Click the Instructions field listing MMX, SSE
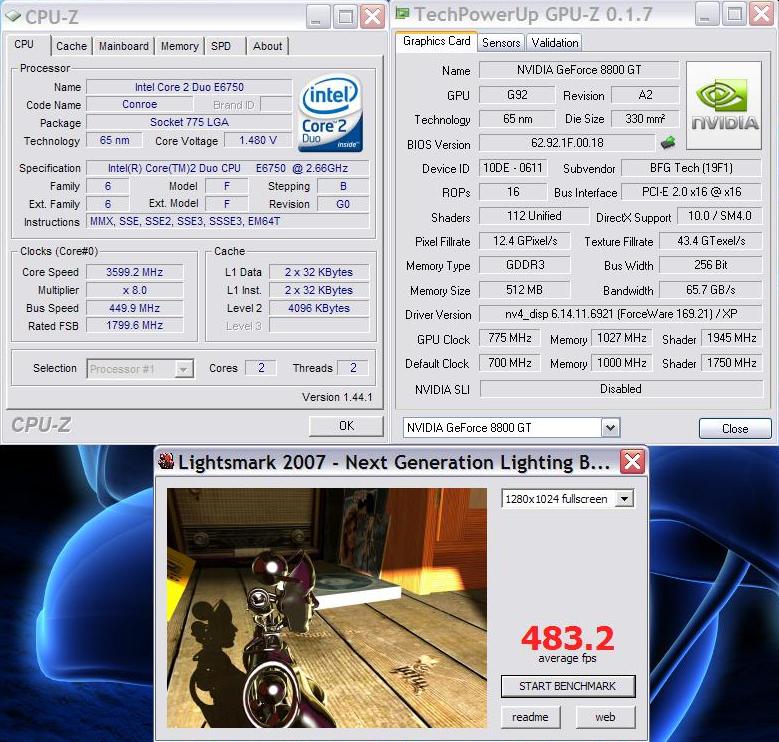The height and width of the screenshot is (742, 779). pos(228,222)
